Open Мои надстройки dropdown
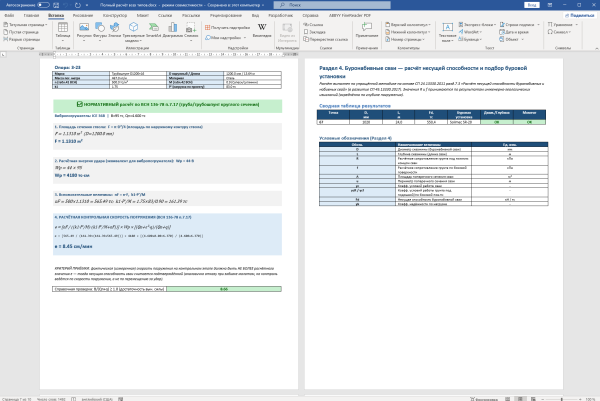This screenshot has height=401, width=600. [x=226, y=37]
